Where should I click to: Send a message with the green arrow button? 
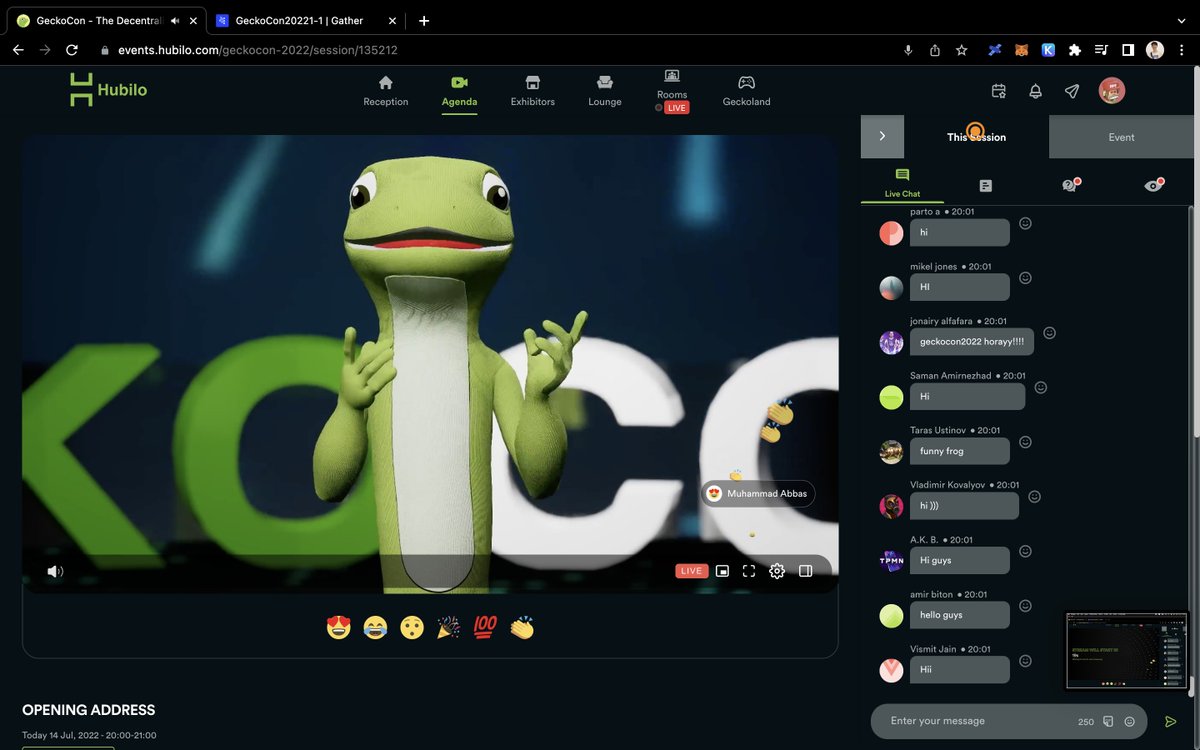(1171, 720)
